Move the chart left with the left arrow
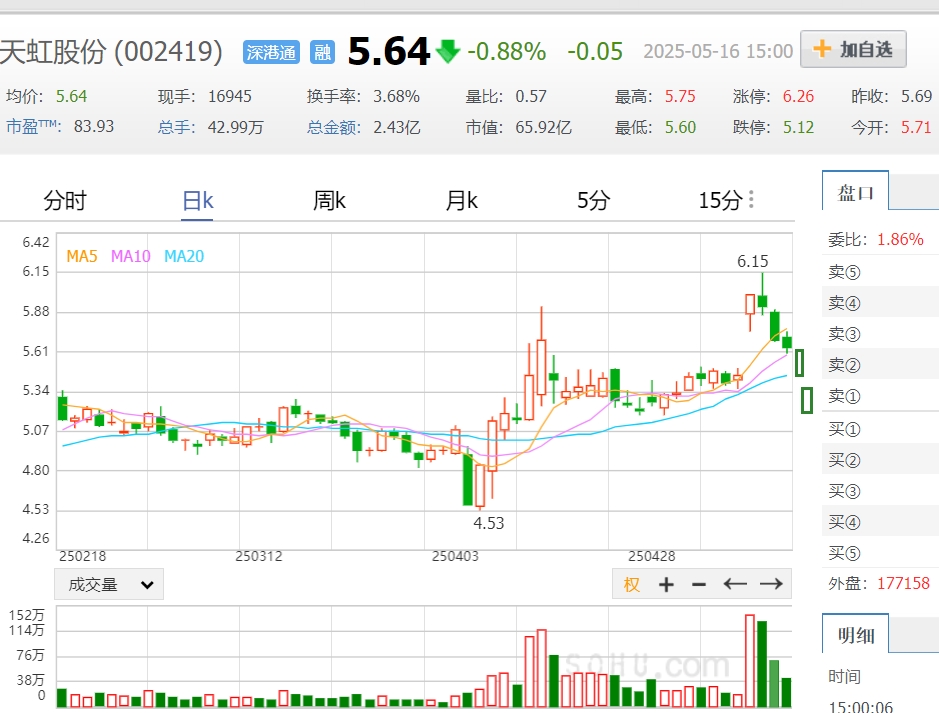Viewport: 939px width, 713px height. coord(735,584)
